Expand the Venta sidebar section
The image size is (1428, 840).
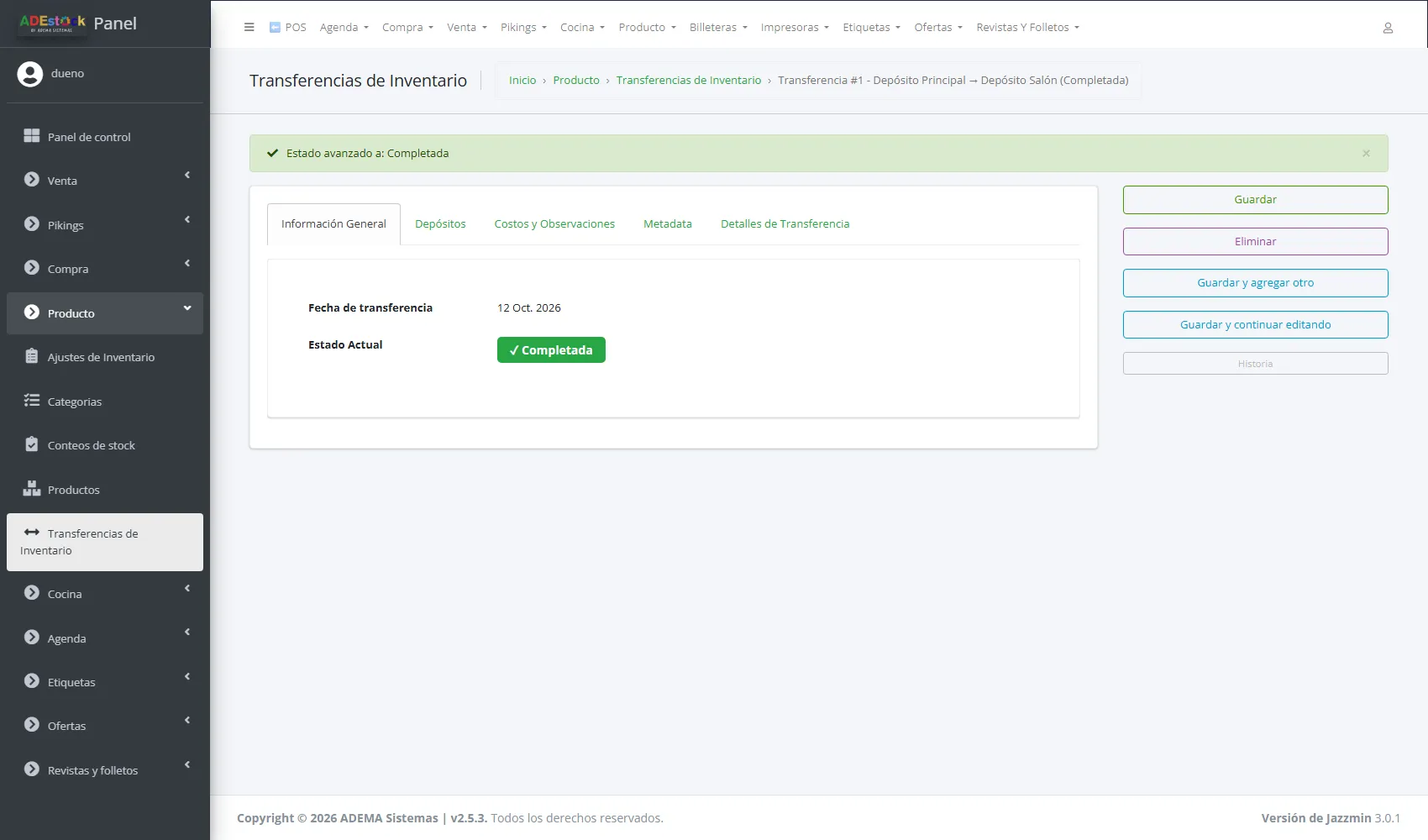[105, 180]
